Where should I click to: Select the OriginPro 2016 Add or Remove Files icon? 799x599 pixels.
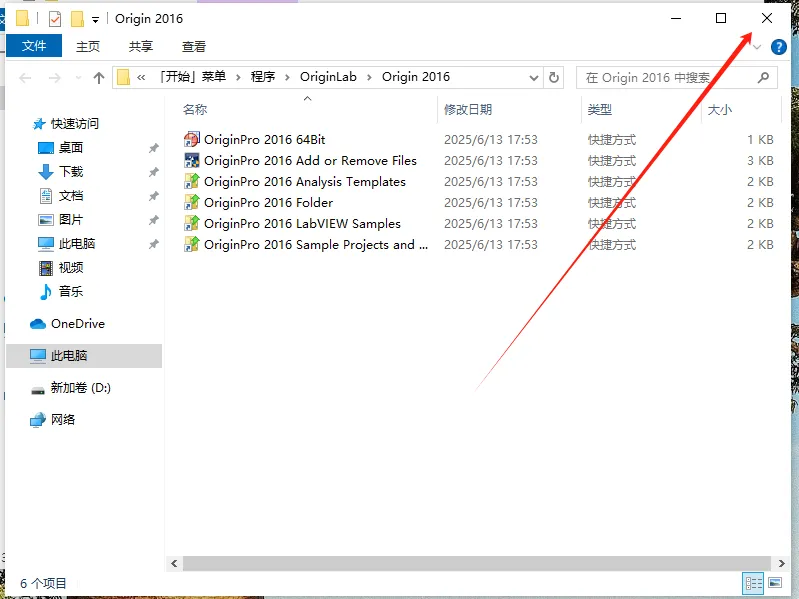[x=192, y=160]
